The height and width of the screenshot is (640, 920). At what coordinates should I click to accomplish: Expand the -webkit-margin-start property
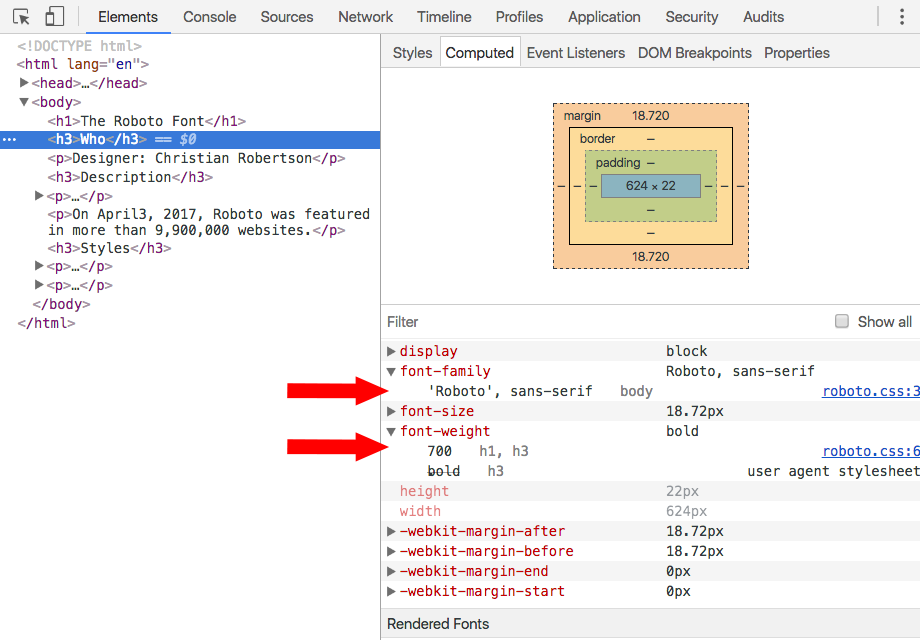pos(391,591)
